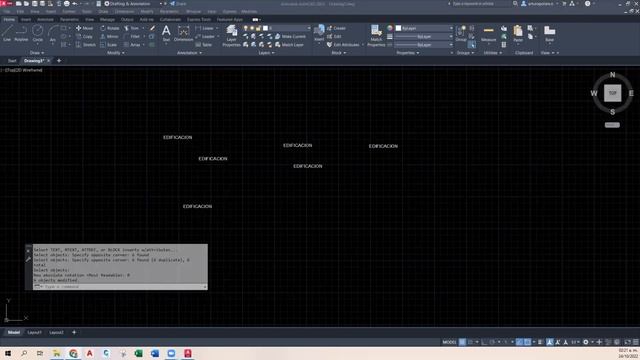Add a new drawing tab
640x360 pixels.
tap(59, 61)
